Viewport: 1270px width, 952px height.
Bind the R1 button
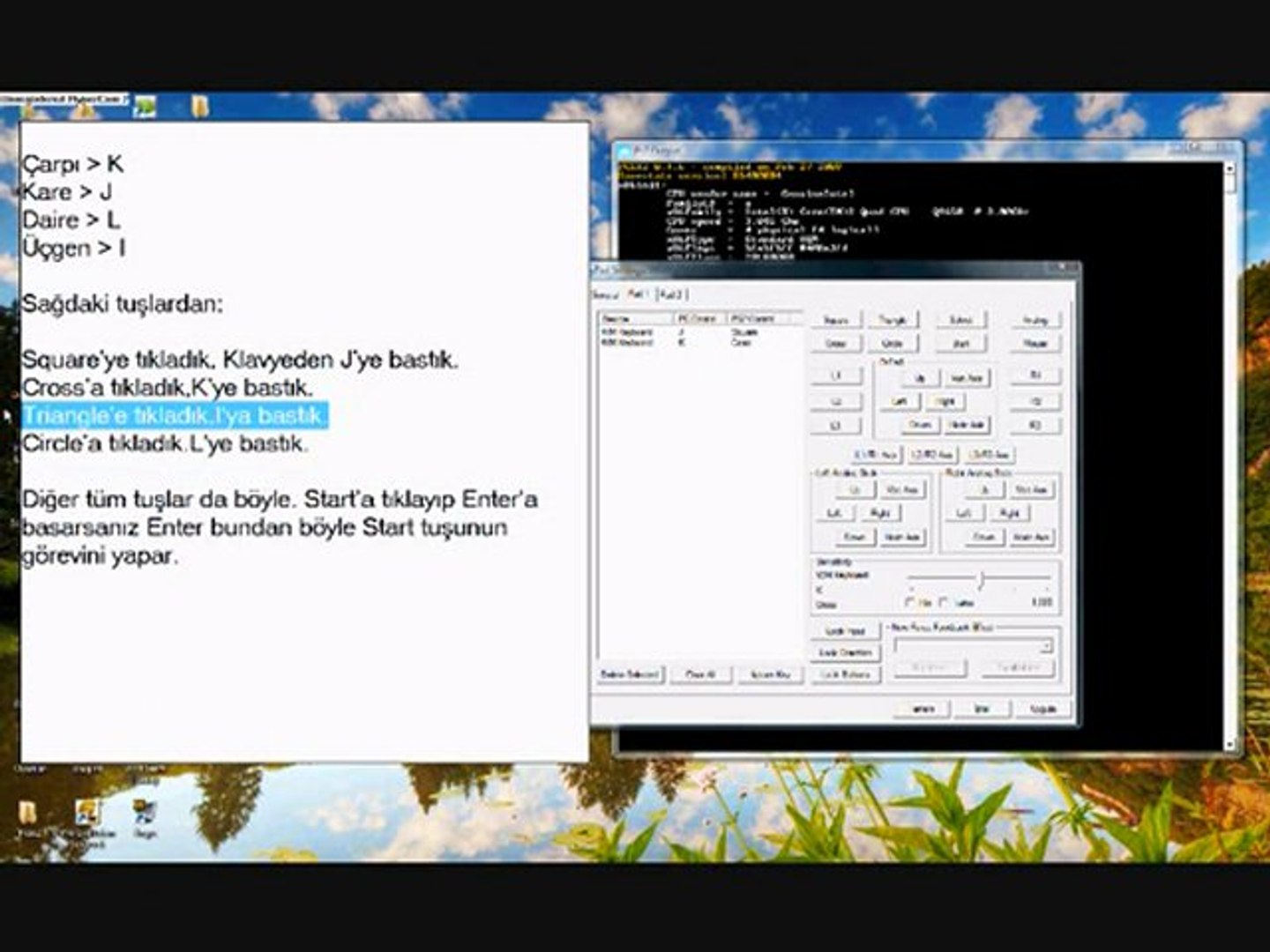[x=1035, y=376]
